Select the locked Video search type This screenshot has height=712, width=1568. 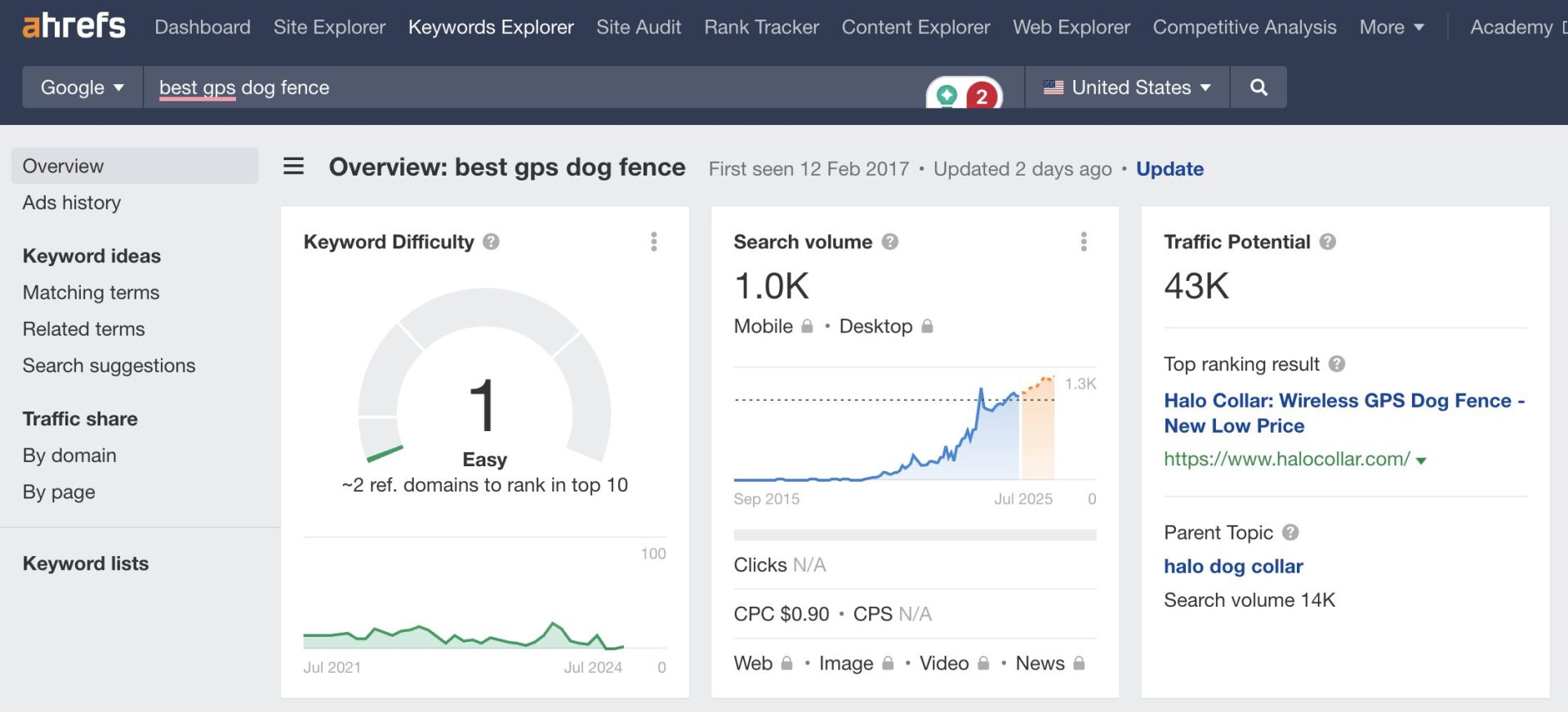(x=953, y=663)
